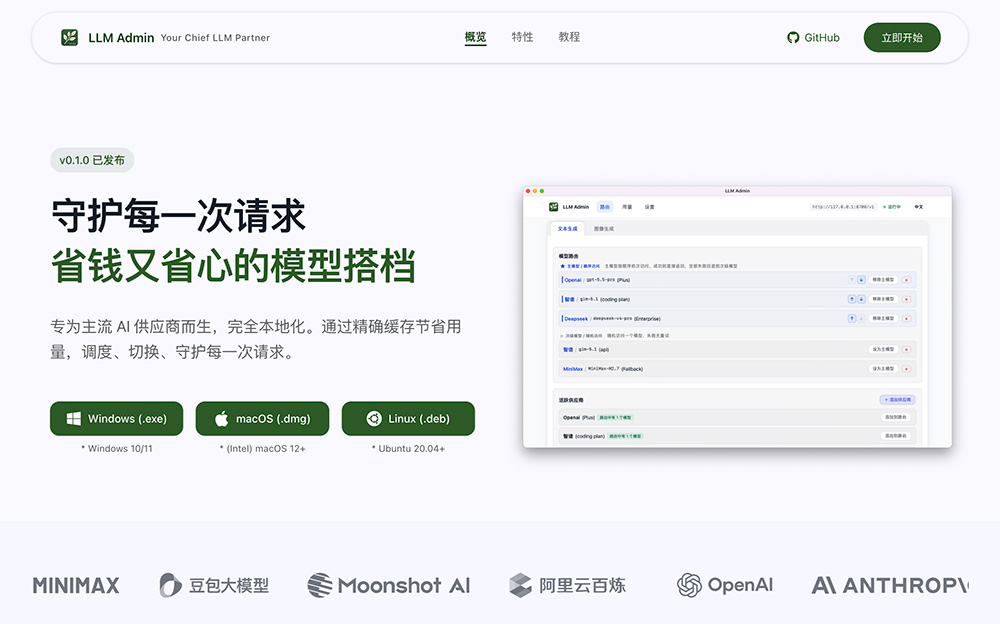
Task: Download the macOS (.dmg) installer
Action: coord(262,419)
